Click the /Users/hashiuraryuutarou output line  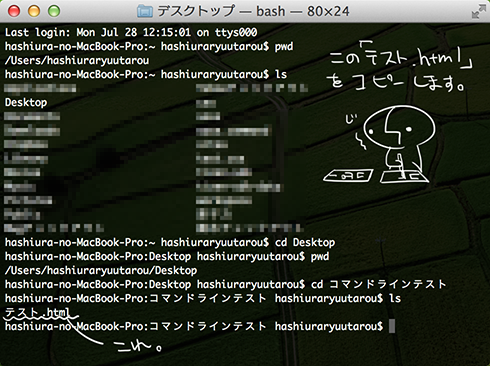[x=77, y=60]
